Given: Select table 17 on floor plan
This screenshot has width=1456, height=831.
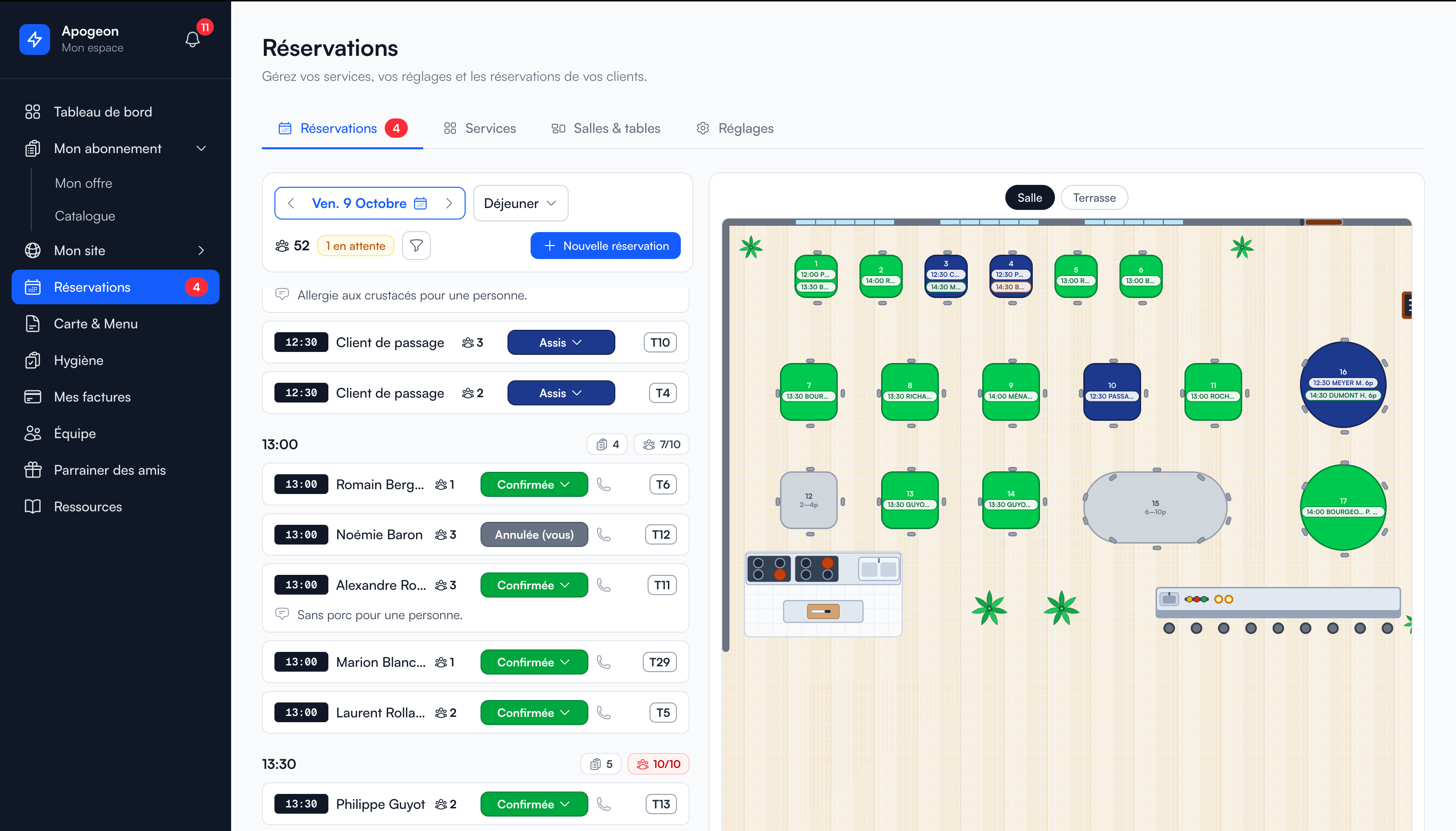Looking at the screenshot, I should pos(1343,507).
